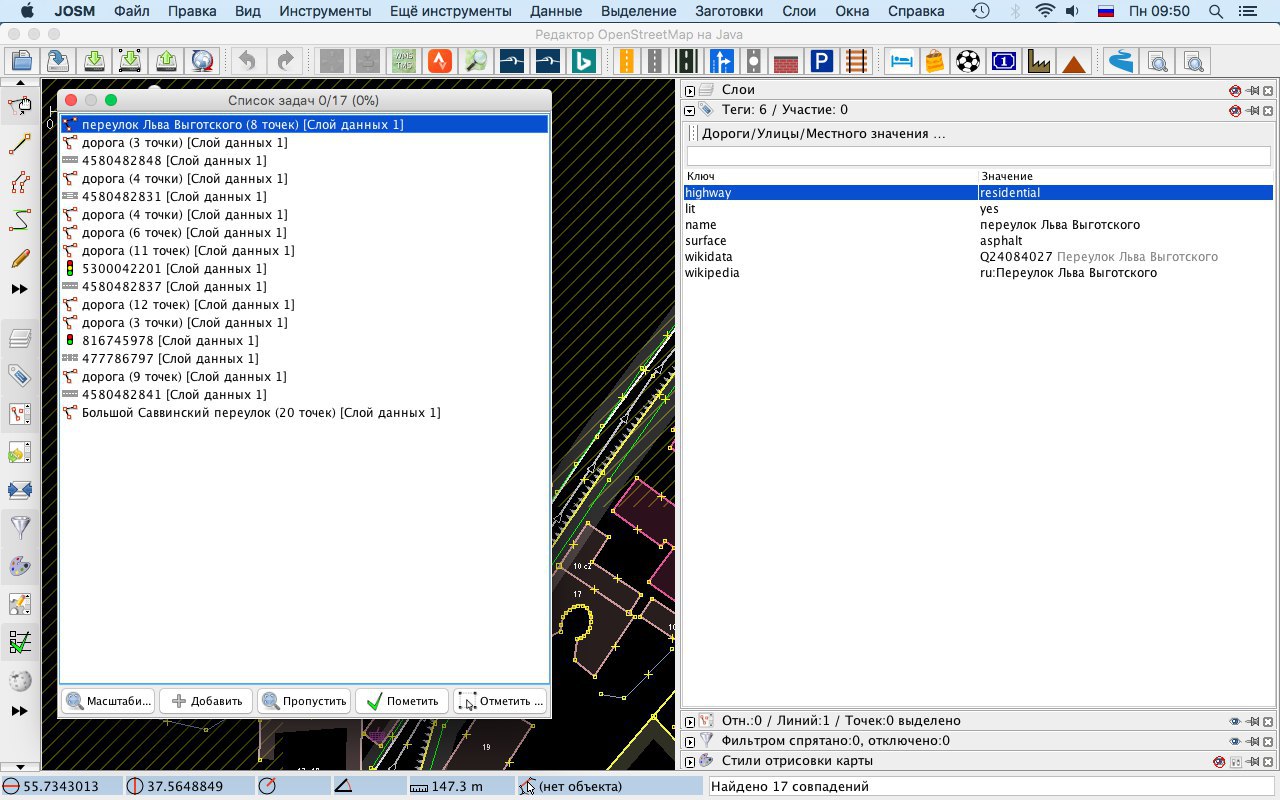Open the Файл menu

point(133,11)
